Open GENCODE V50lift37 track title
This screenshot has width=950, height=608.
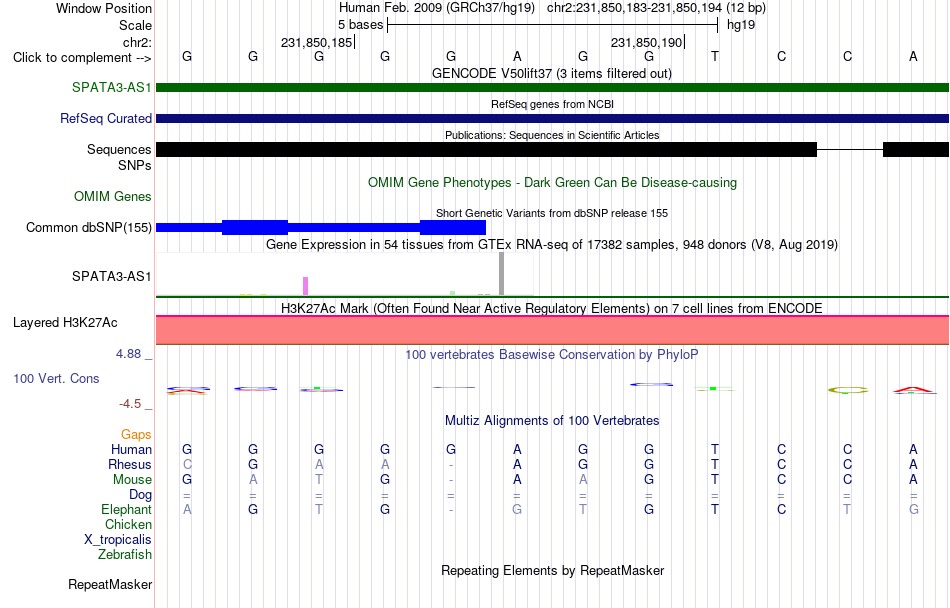(551, 74)
